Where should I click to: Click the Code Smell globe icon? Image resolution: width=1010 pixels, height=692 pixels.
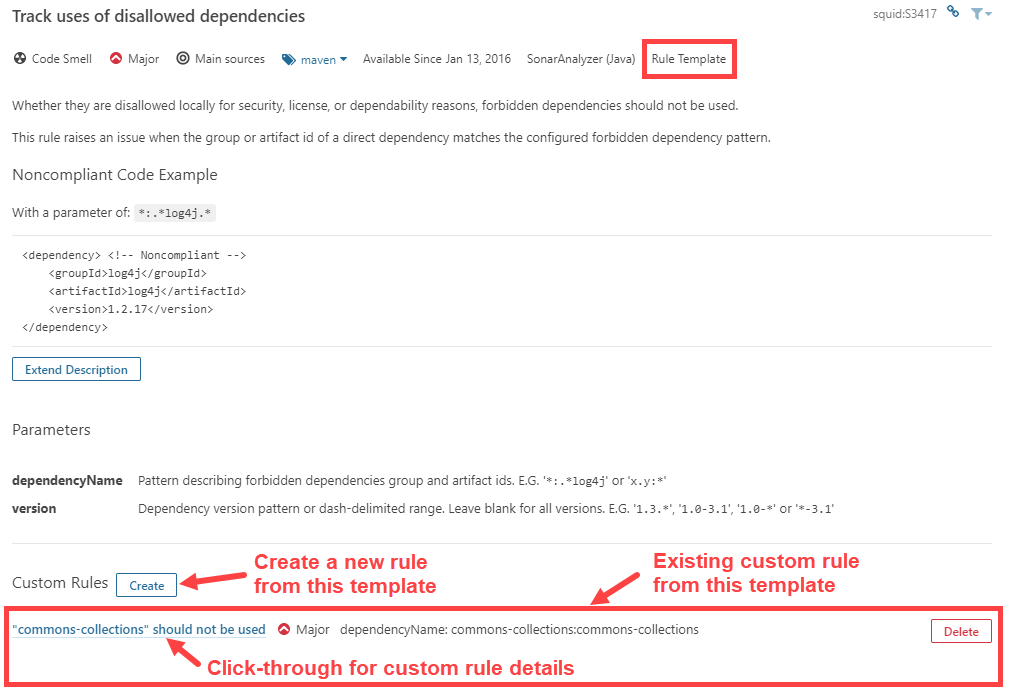click(17, 59)
